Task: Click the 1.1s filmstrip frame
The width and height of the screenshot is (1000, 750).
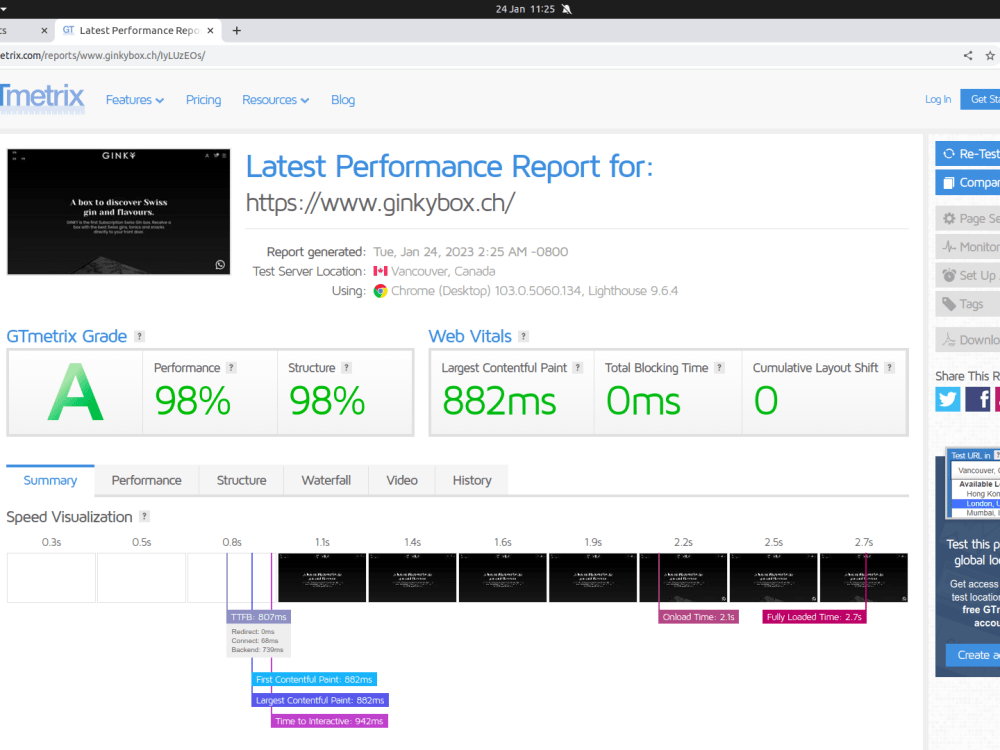Action: pyautogui.click(x=322, y=578)
